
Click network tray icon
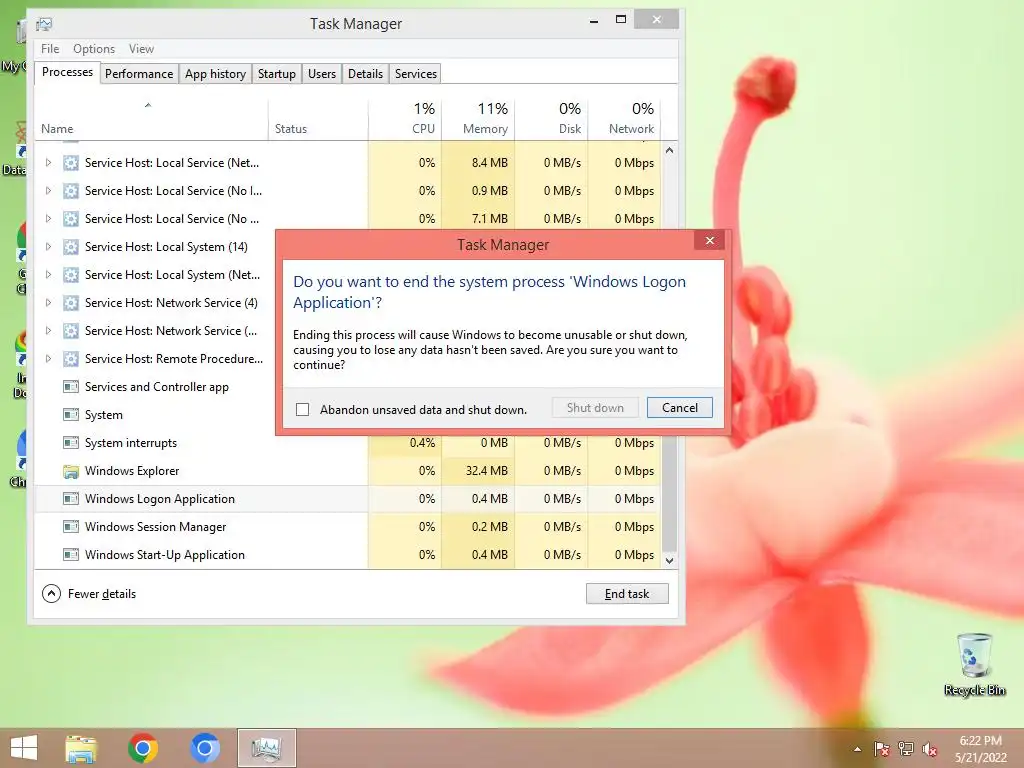click(906, 749)
